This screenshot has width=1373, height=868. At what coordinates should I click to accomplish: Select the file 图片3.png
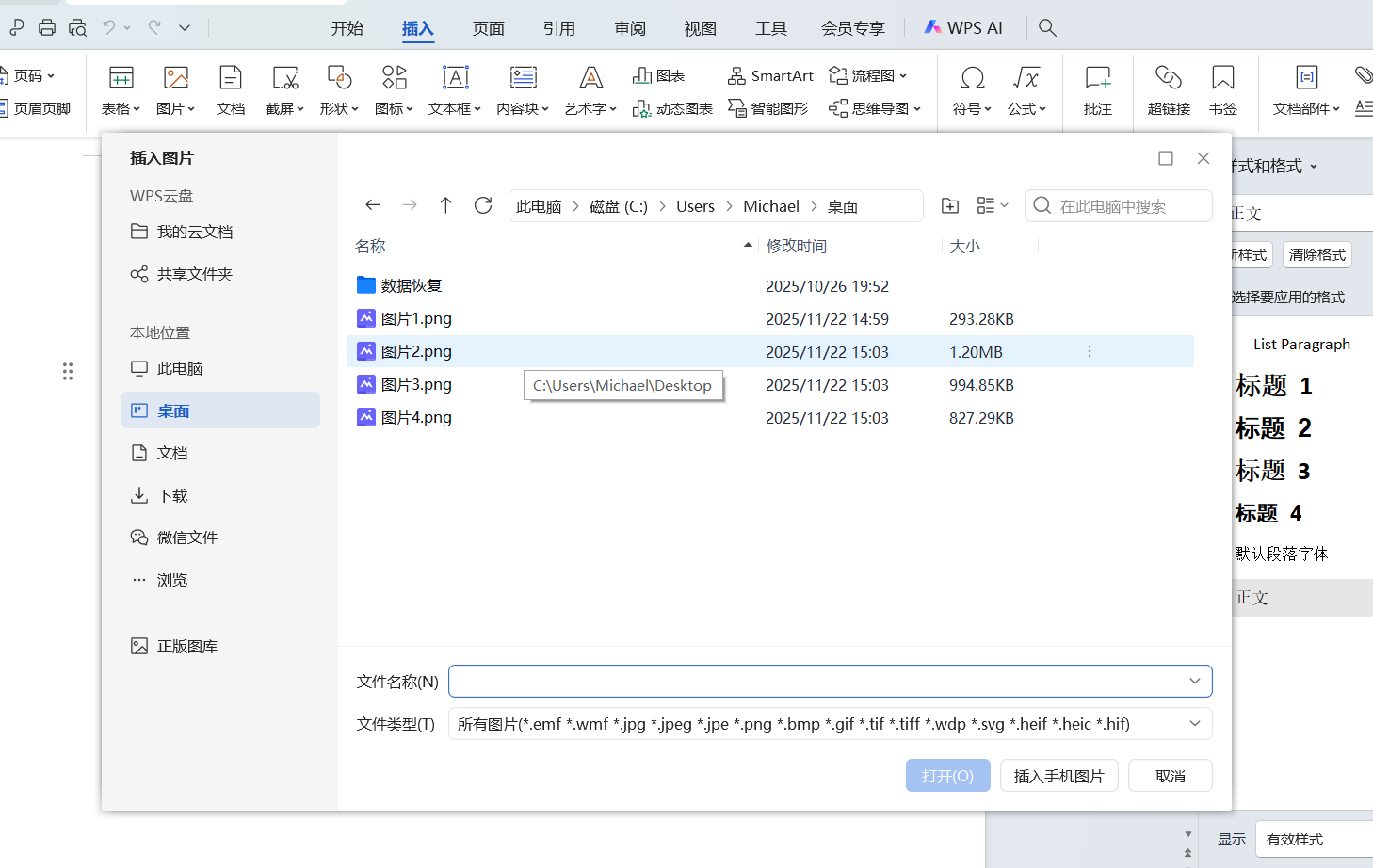(x=770, y=384)
